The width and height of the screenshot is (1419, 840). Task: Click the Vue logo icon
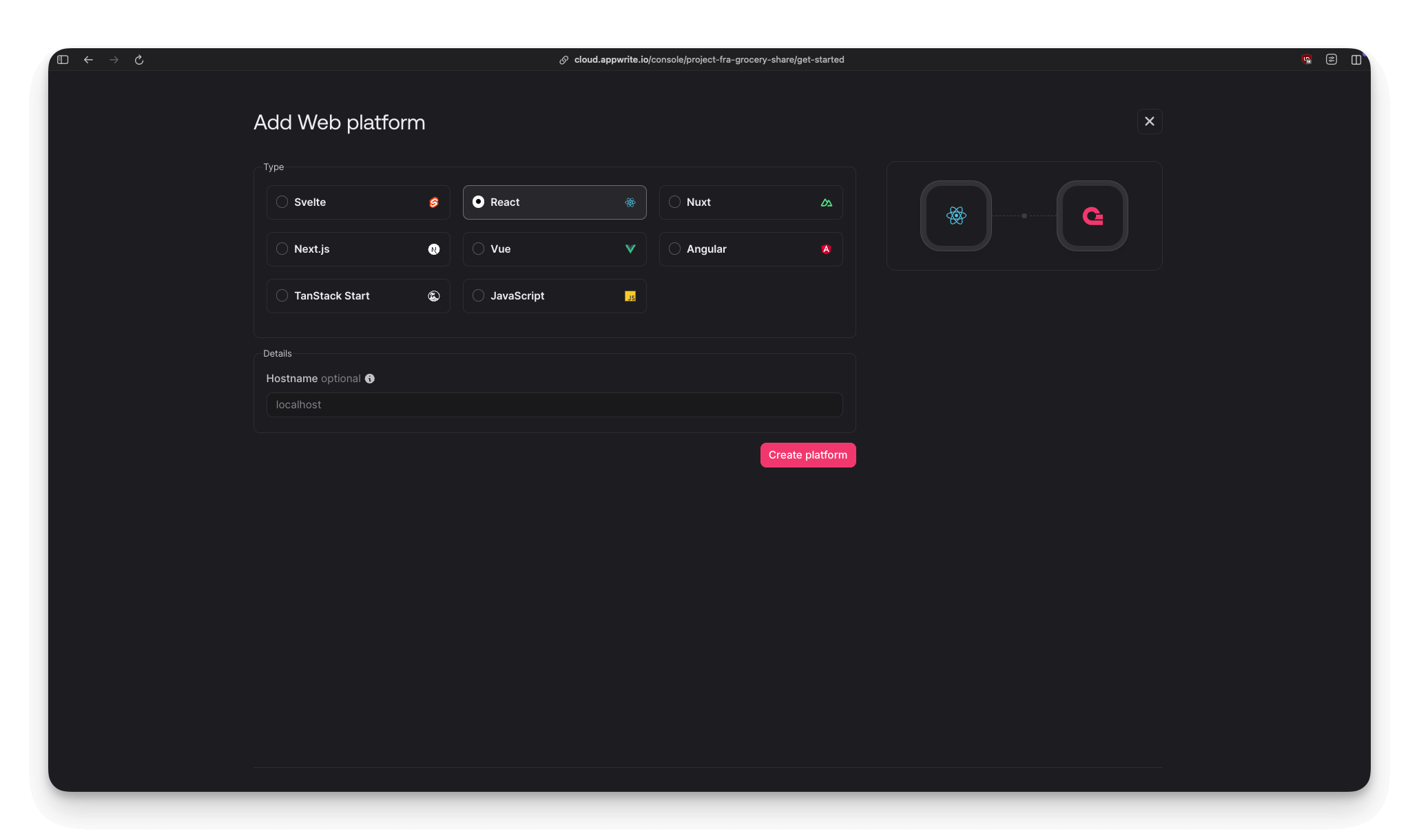(630, 249)
